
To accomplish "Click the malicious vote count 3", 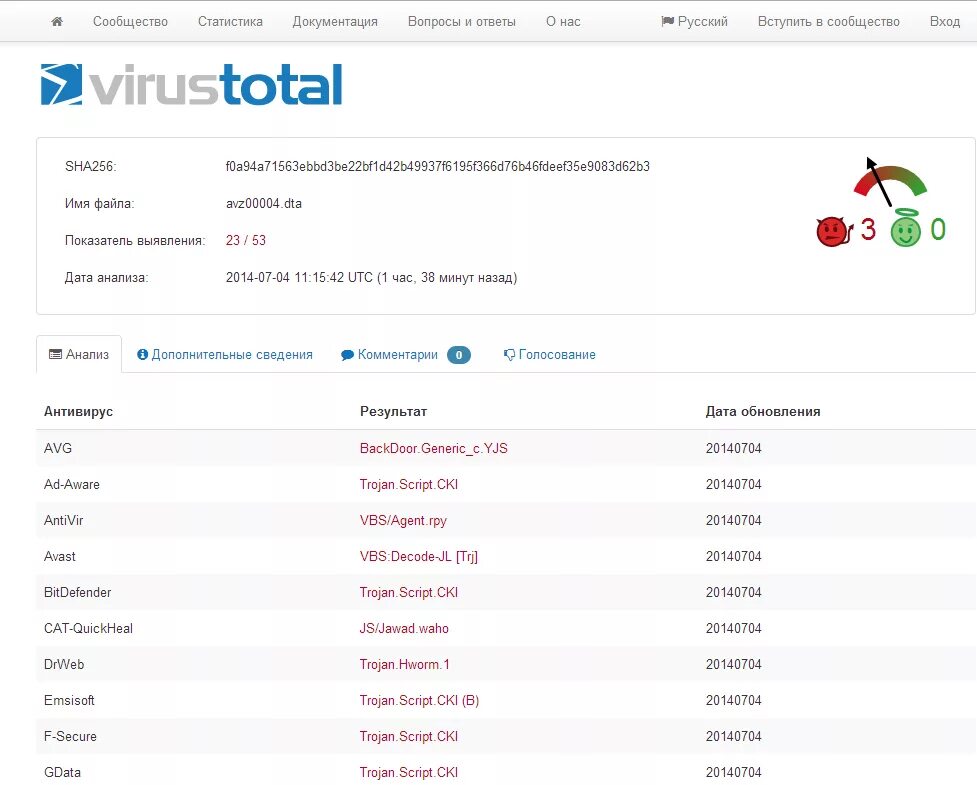I will click(868, 229).
